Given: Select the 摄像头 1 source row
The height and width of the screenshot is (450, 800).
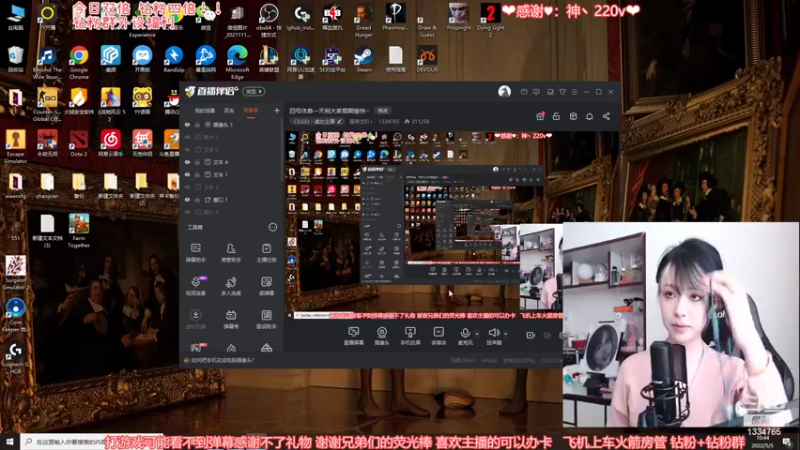Looking at the screenshot, I should point(231,124).
